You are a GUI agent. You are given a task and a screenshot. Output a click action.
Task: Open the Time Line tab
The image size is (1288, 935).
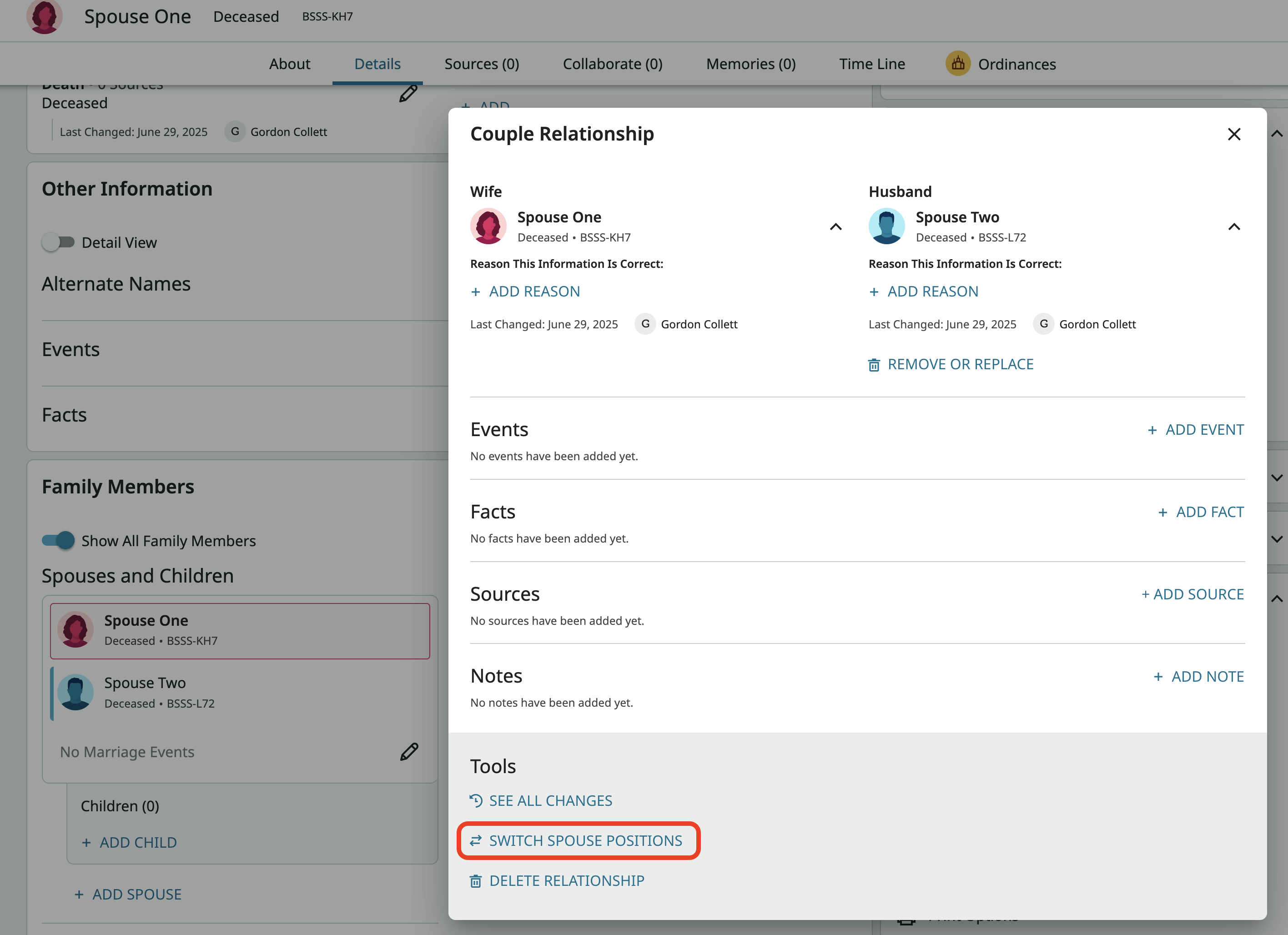(872, 64)
